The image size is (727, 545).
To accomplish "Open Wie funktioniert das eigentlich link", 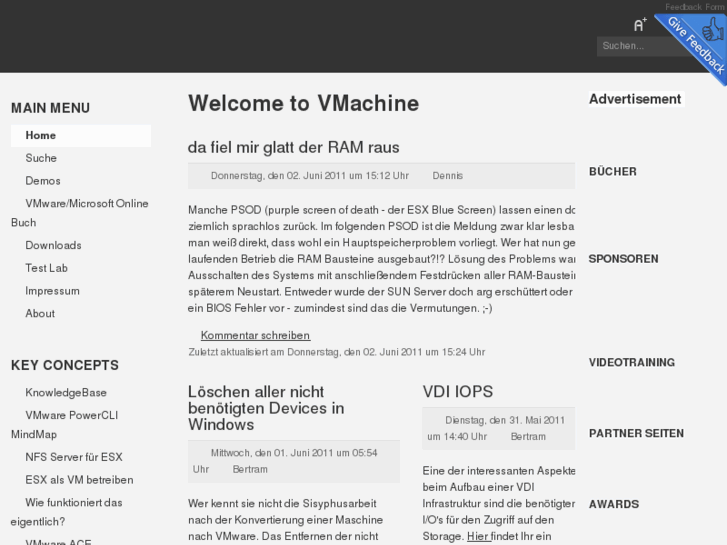I will point(66,512).
